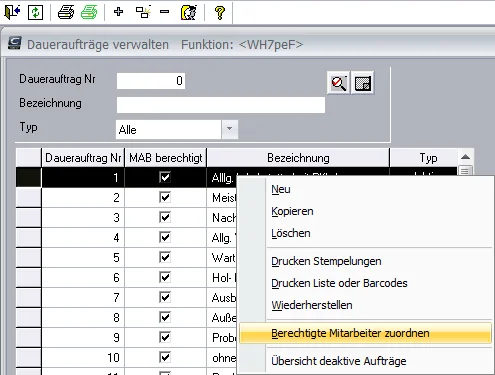Select row selector of Dauerauftrag 2
Screen dimensions: 495x375
click(x=29, y=197)
